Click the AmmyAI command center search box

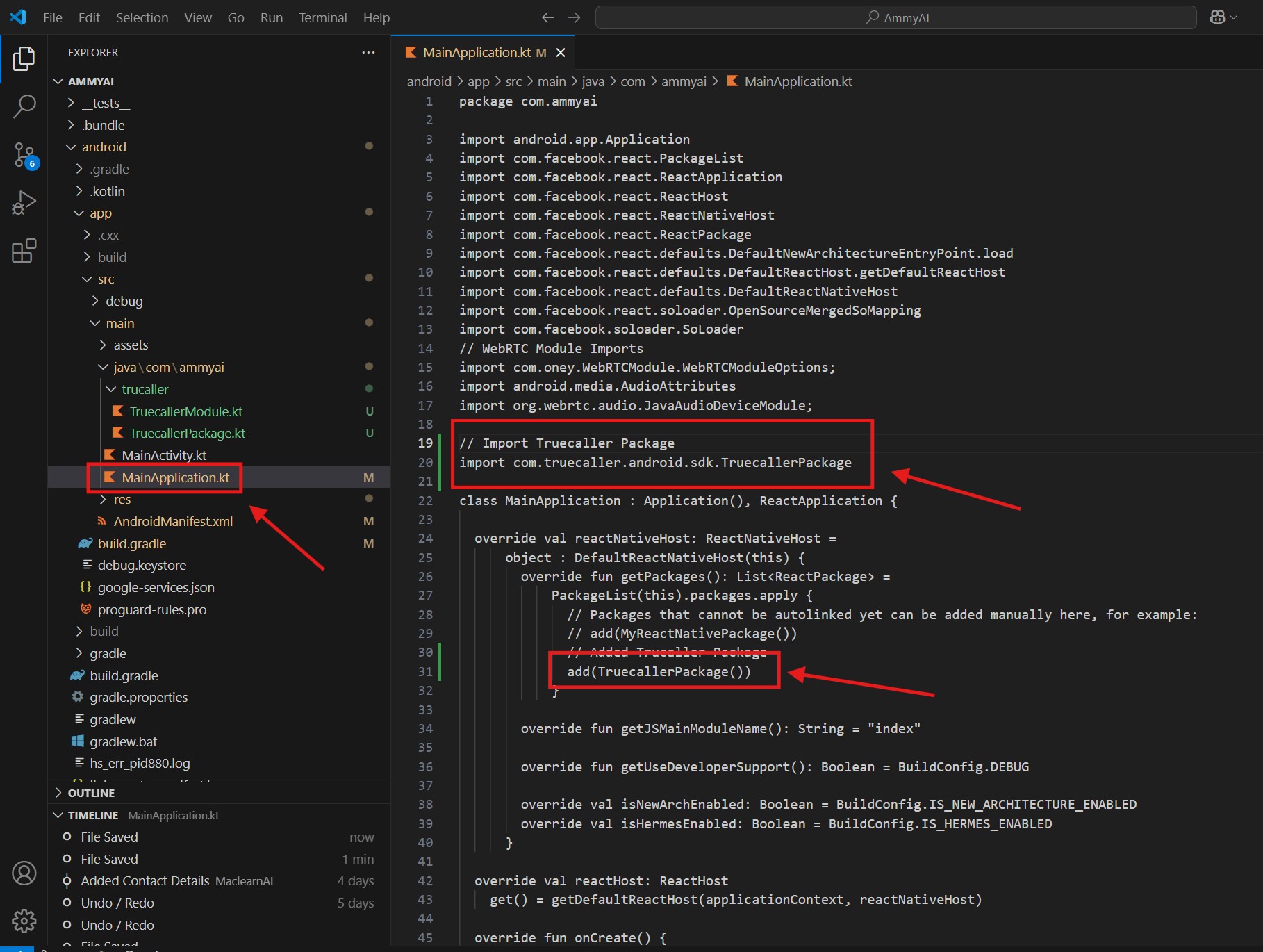coord(895,17)
